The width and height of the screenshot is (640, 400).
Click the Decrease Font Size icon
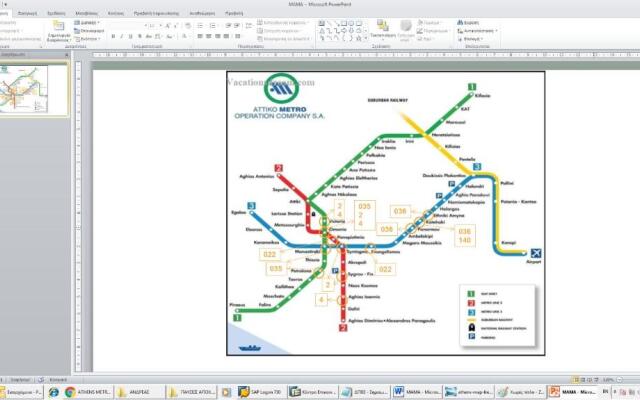[176, 26]
